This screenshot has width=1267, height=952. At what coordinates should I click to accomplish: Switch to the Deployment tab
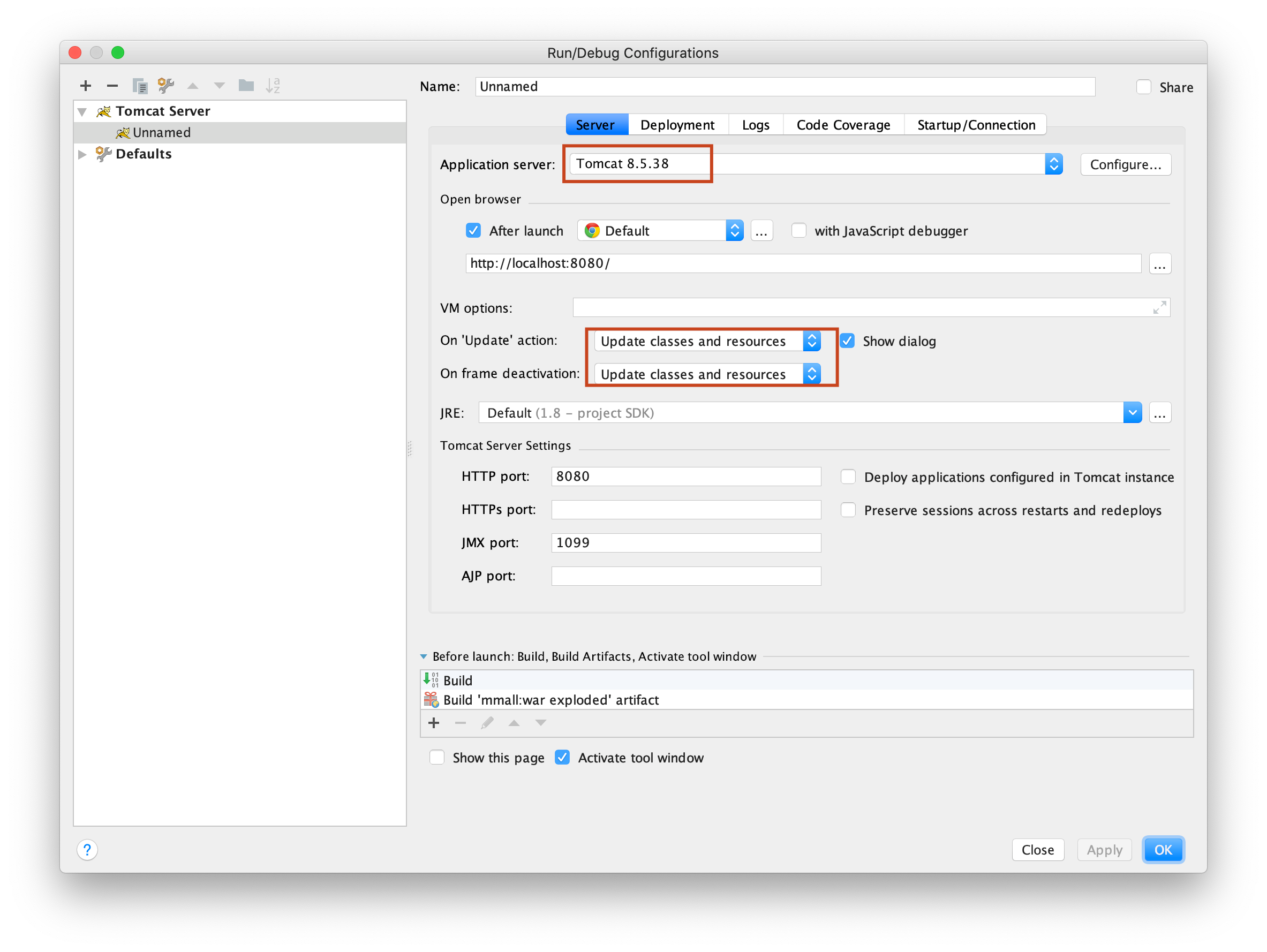(677, 125)
